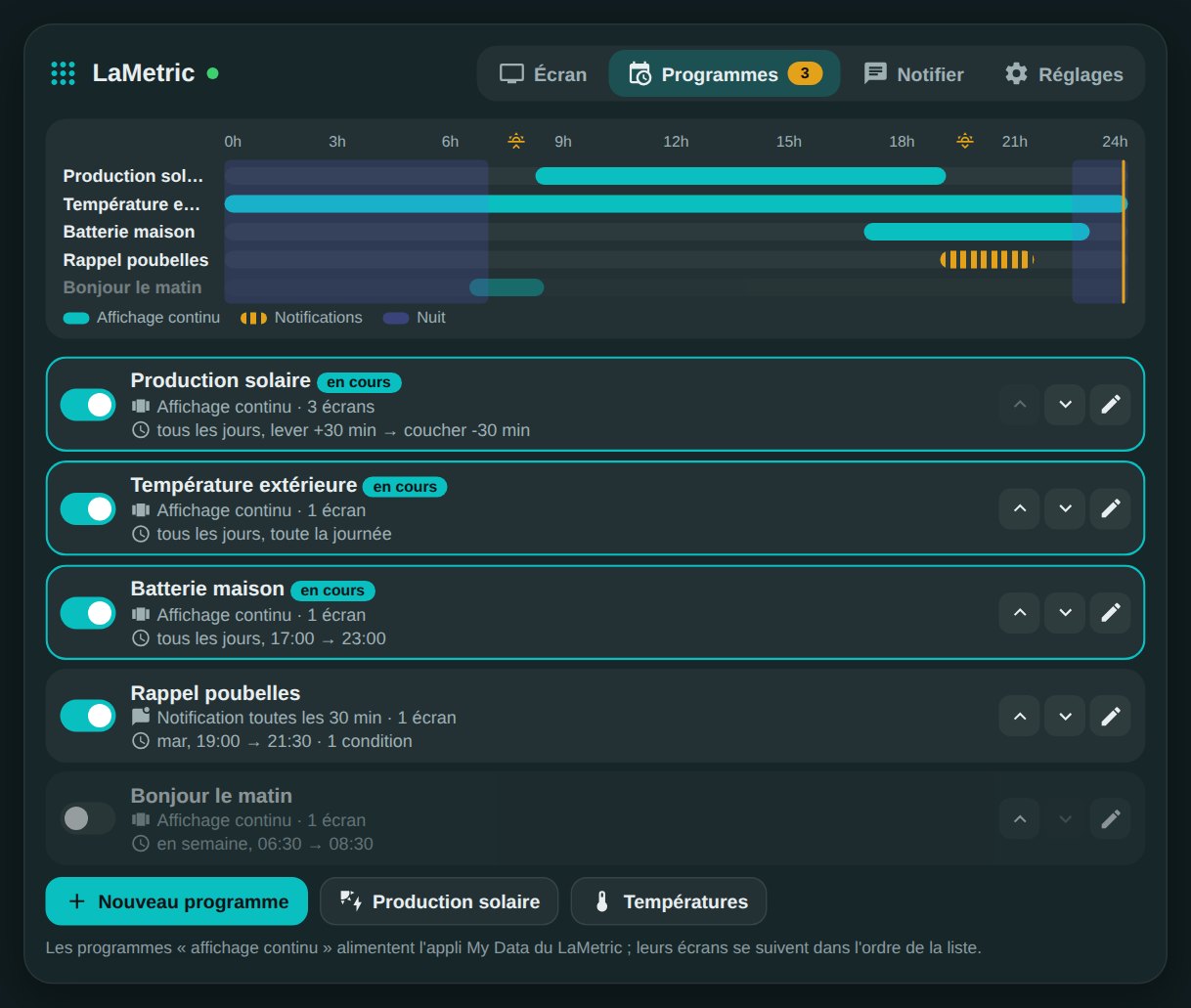Viewport: 1191px width, 1008px height.
Task: Add the Températures preset
Action: point(669,901)
